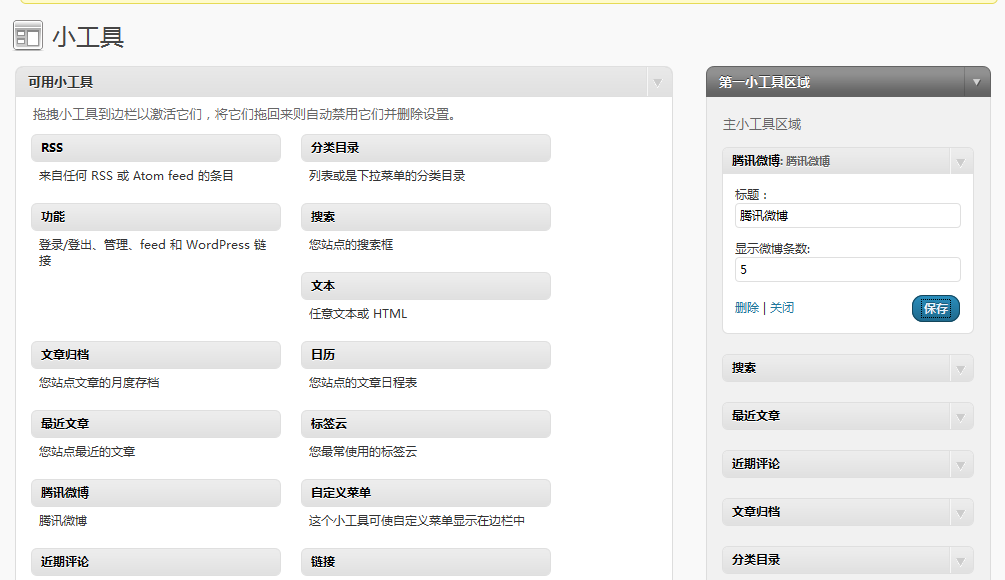Click the 关闭 link
1005x580 pixels.
(x=782, y=308)
